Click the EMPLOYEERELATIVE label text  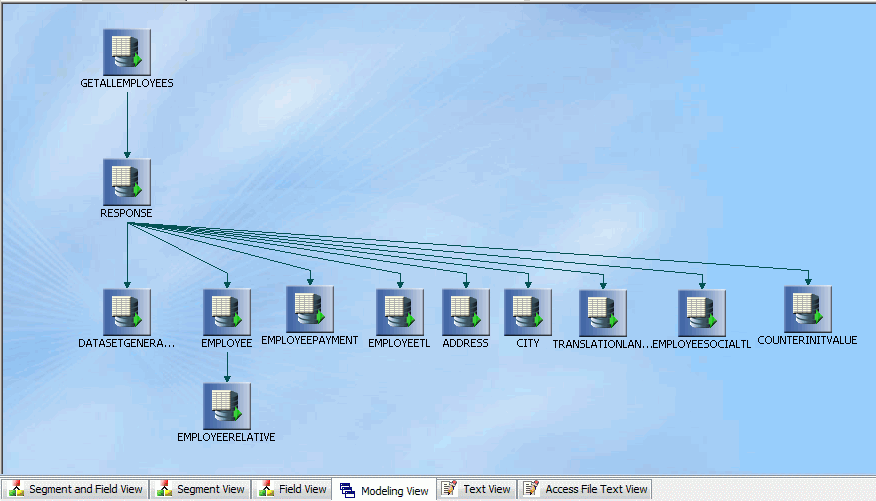click(x=226, y=437)
